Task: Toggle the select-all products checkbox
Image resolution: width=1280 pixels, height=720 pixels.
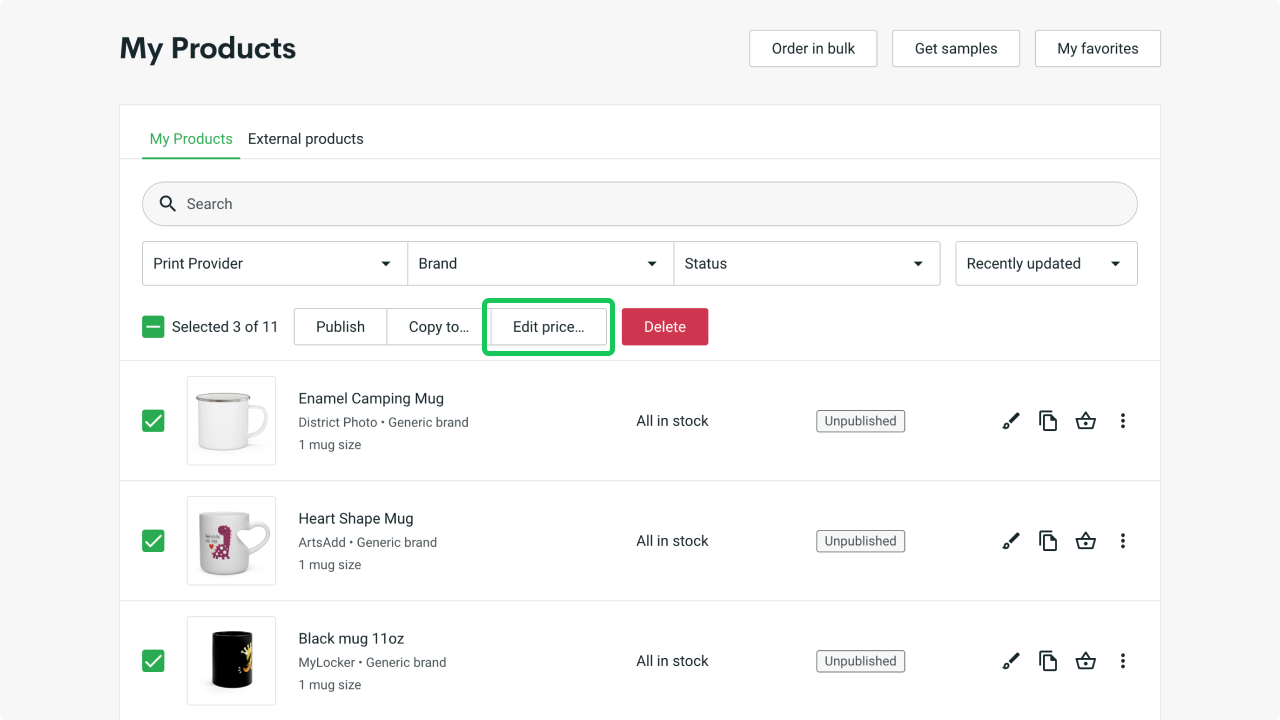Action: (153, 327)
